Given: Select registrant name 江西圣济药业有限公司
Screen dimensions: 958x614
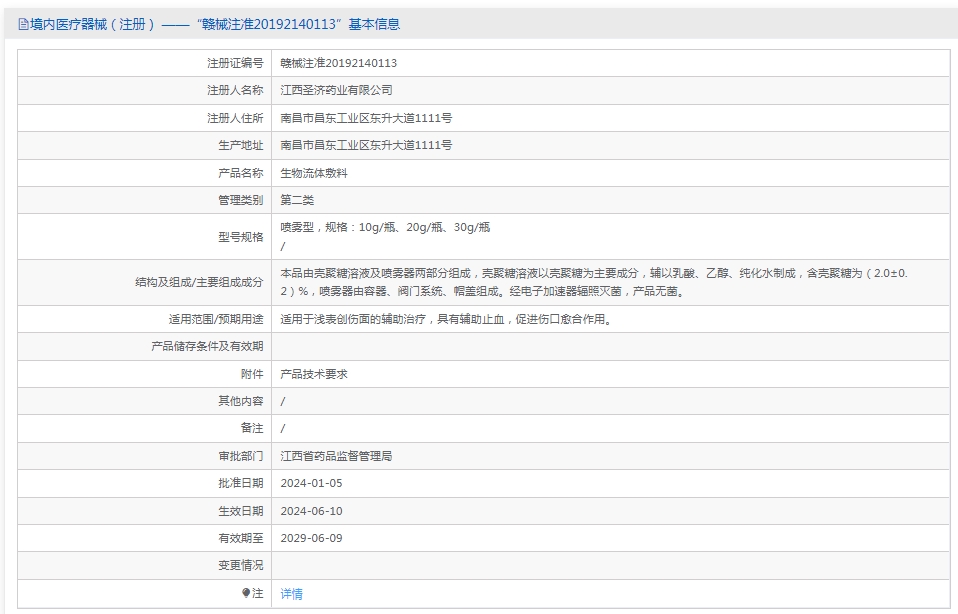Looking at the screenshot, I should (x=336, y=90).
